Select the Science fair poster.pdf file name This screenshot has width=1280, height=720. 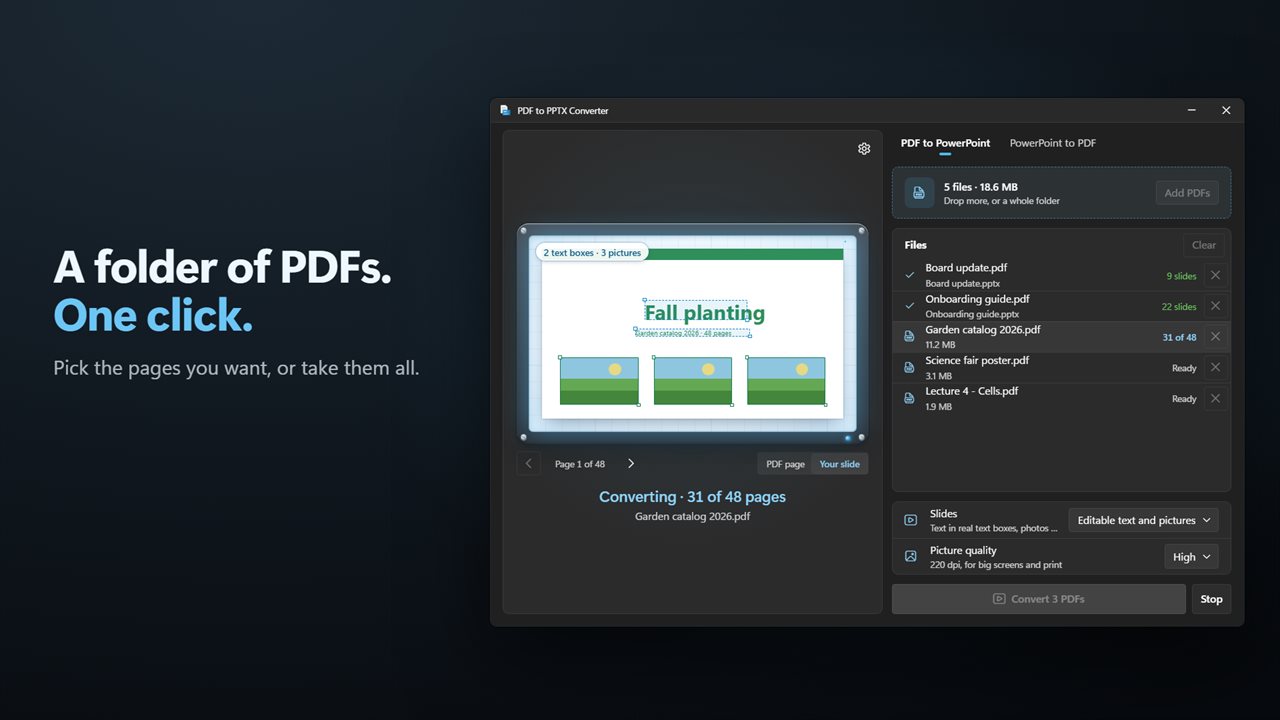tap(977, 360)
